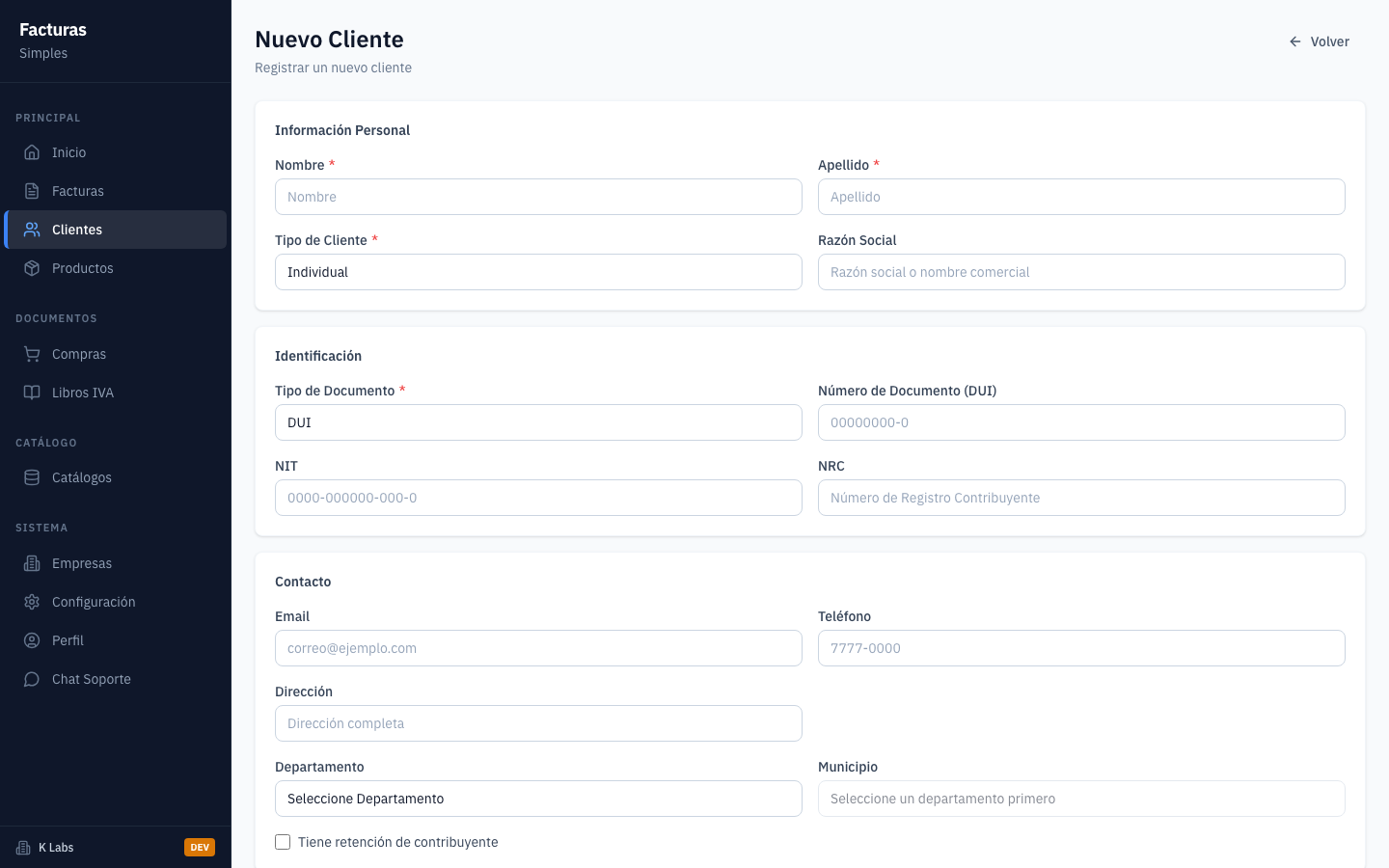Click into the Razón Social field
The image size is (1389, 868).
coord(1081,272)
